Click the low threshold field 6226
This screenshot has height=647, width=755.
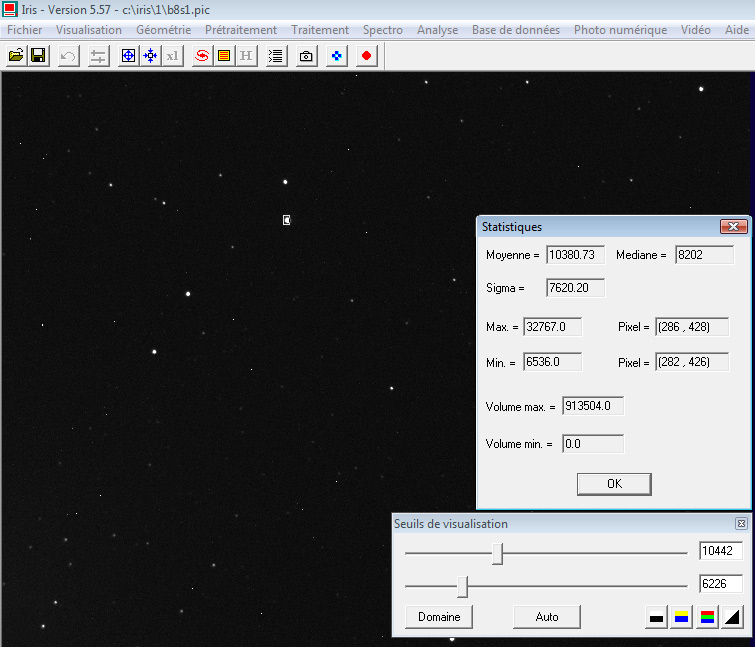coord(721,583)
